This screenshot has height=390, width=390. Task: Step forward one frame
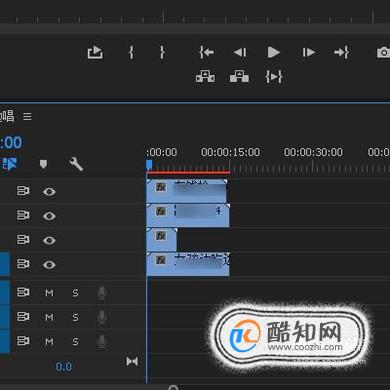tap(309, 52)
